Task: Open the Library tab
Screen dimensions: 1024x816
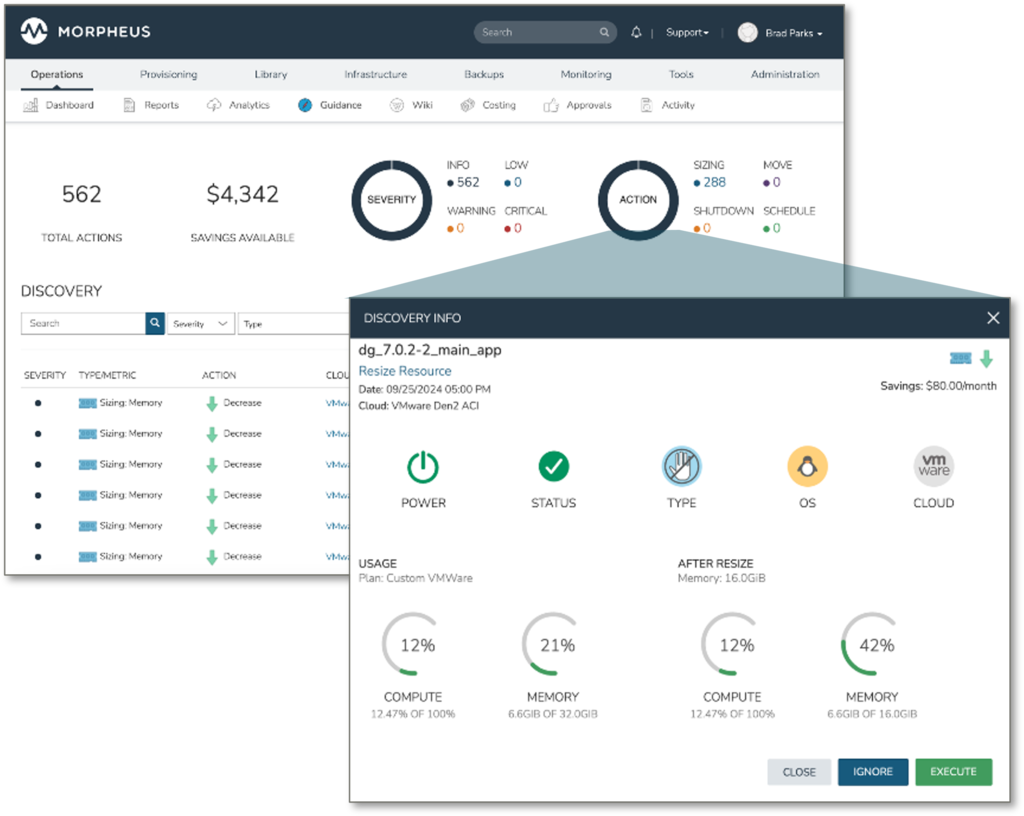Action: click(270, 74)
